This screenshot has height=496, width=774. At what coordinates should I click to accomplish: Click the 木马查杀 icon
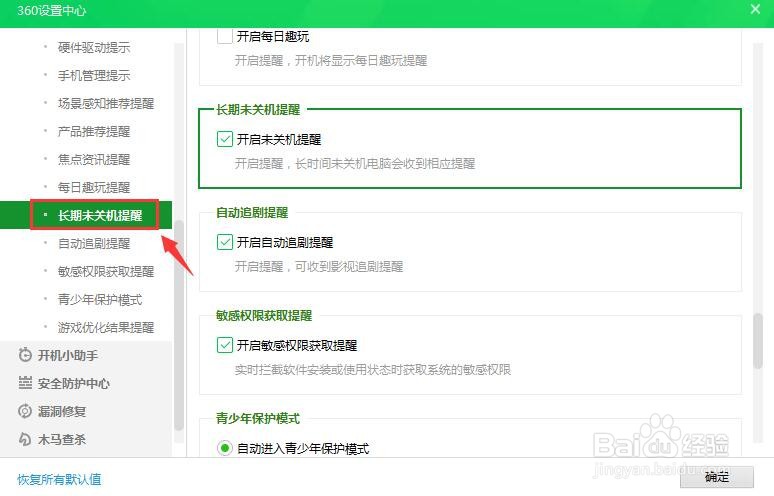click(x=25, y=439)
